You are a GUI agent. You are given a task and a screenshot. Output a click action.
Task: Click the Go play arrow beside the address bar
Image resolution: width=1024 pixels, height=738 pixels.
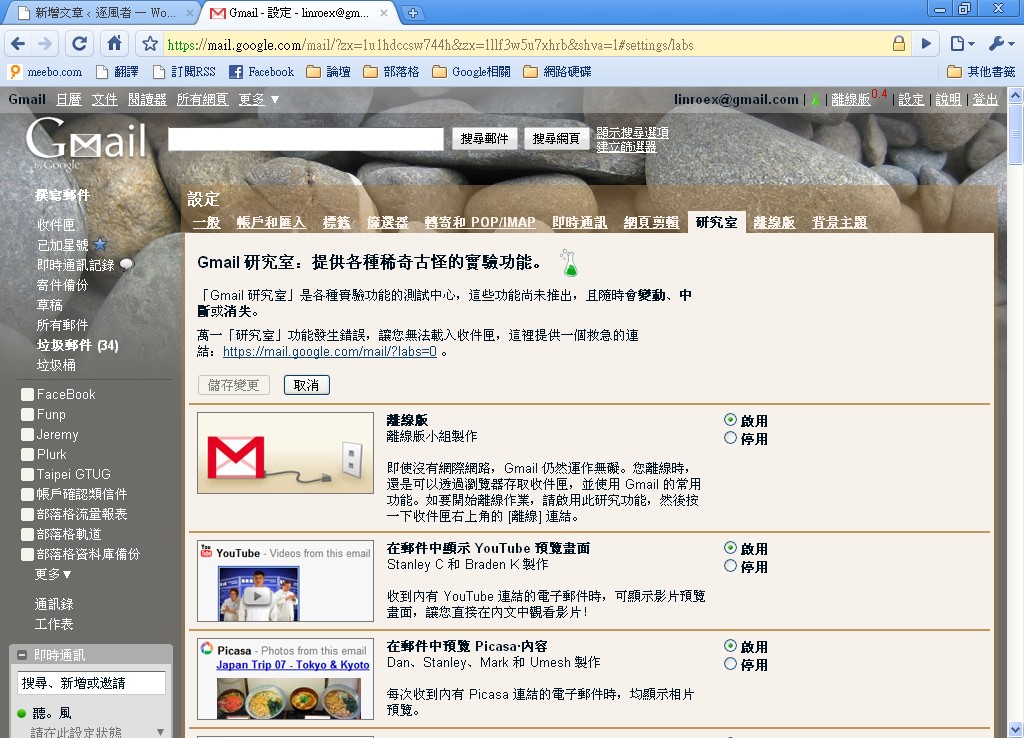click(x=926, y=44)
